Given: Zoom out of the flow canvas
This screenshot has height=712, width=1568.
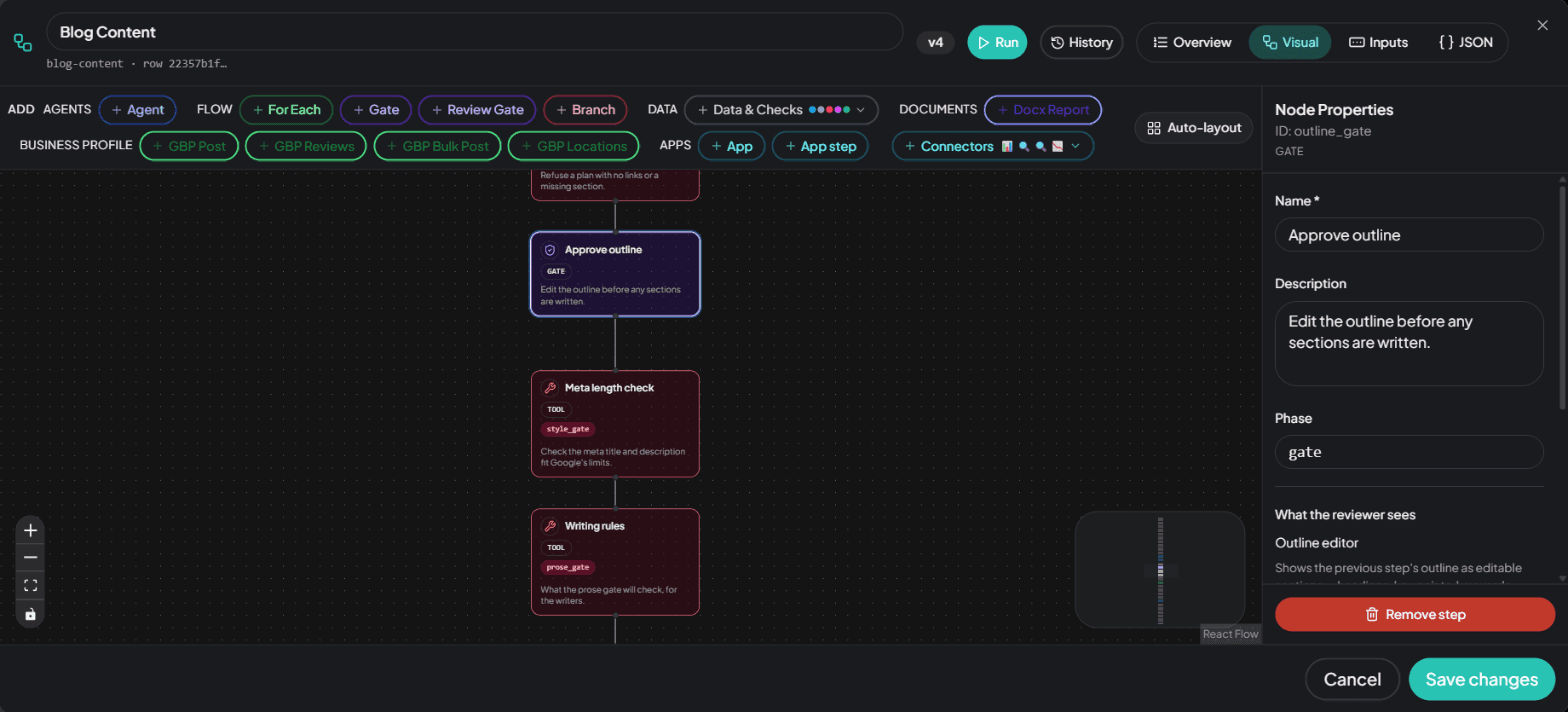Looking at the screenshot, I should pos(30,558).
